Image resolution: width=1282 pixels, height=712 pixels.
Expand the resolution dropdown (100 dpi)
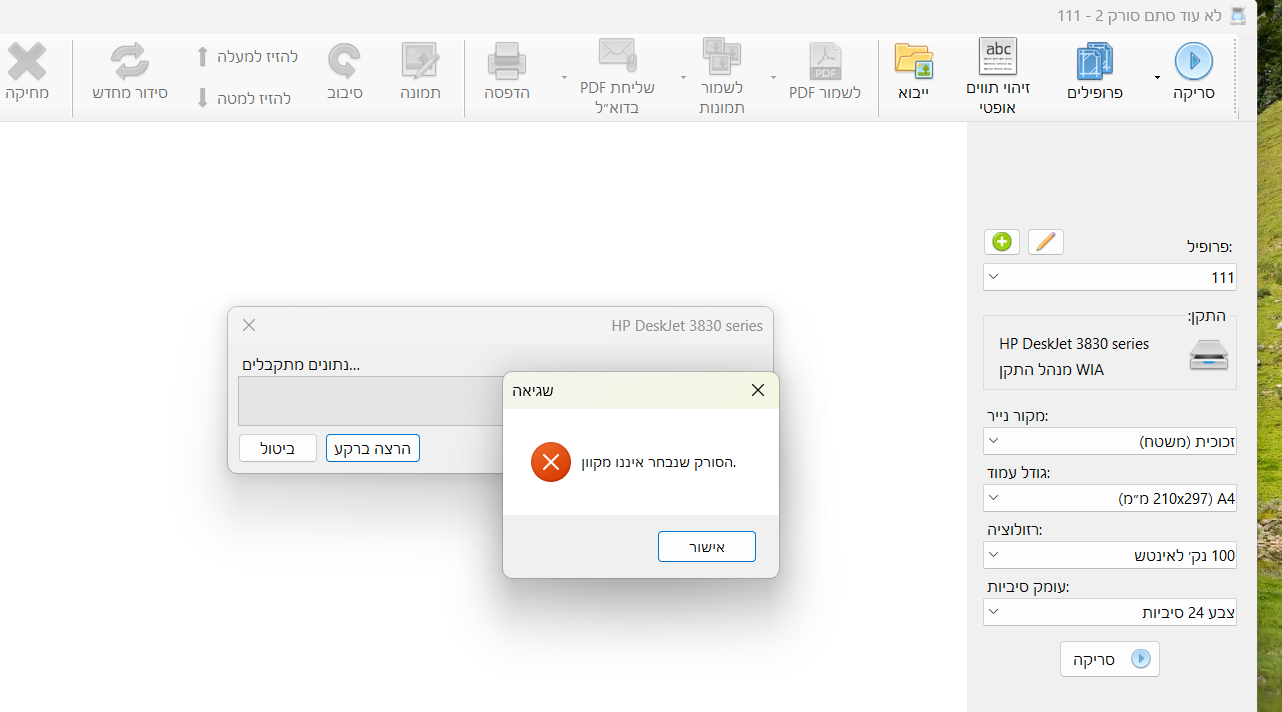(1109, 555)
